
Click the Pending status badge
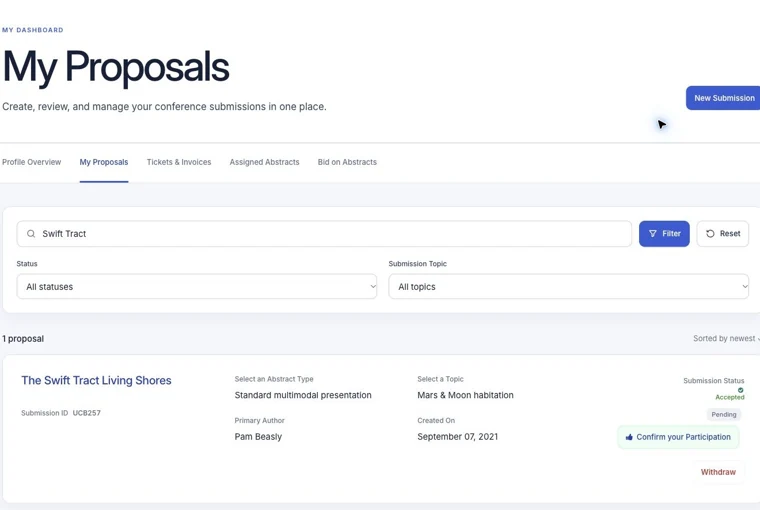(724, 414)
